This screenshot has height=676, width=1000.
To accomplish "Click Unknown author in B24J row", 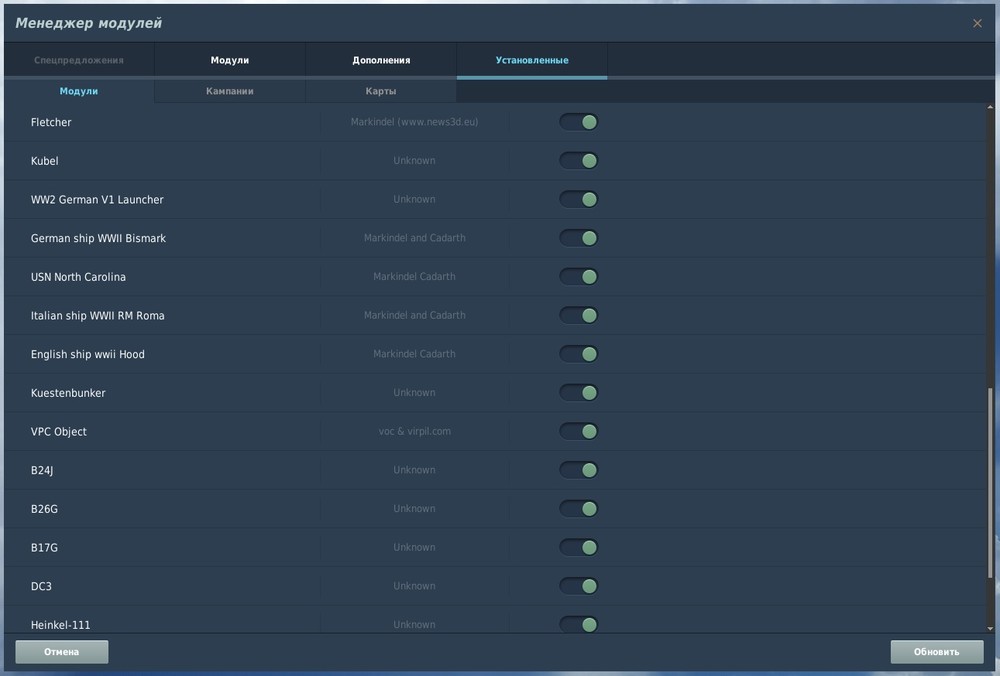I will click(x=415, y=470).
